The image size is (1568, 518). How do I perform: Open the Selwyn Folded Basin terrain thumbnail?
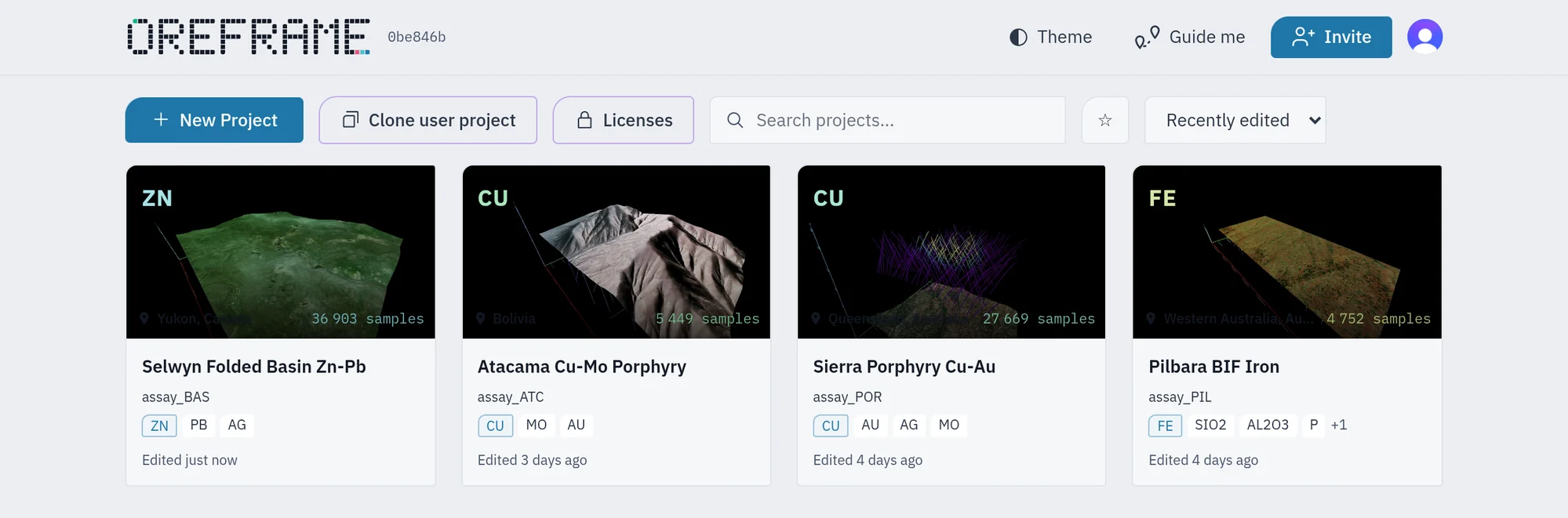[x=281, y=252]
